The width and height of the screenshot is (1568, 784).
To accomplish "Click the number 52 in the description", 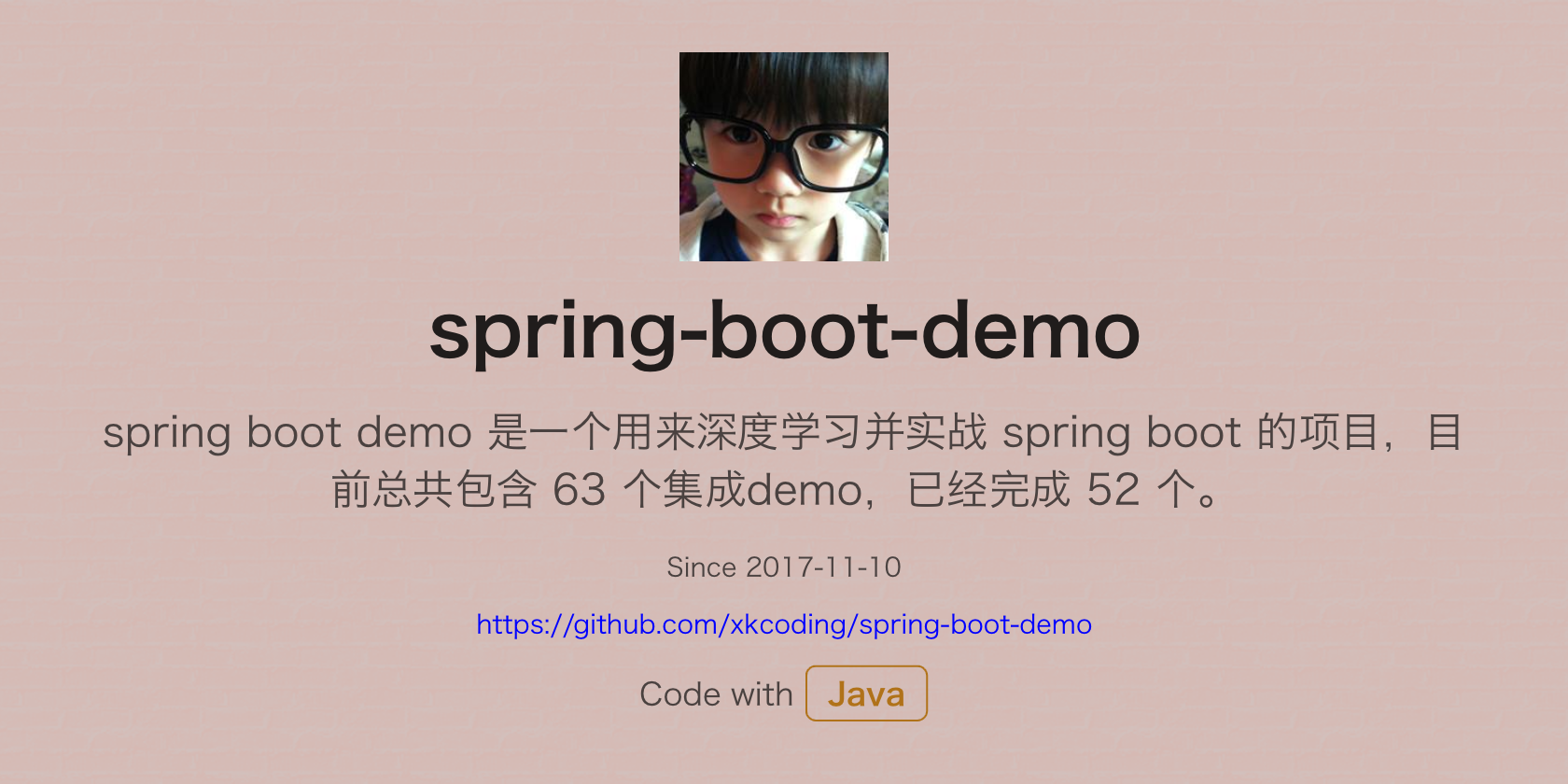I will tap(1113, 489).
